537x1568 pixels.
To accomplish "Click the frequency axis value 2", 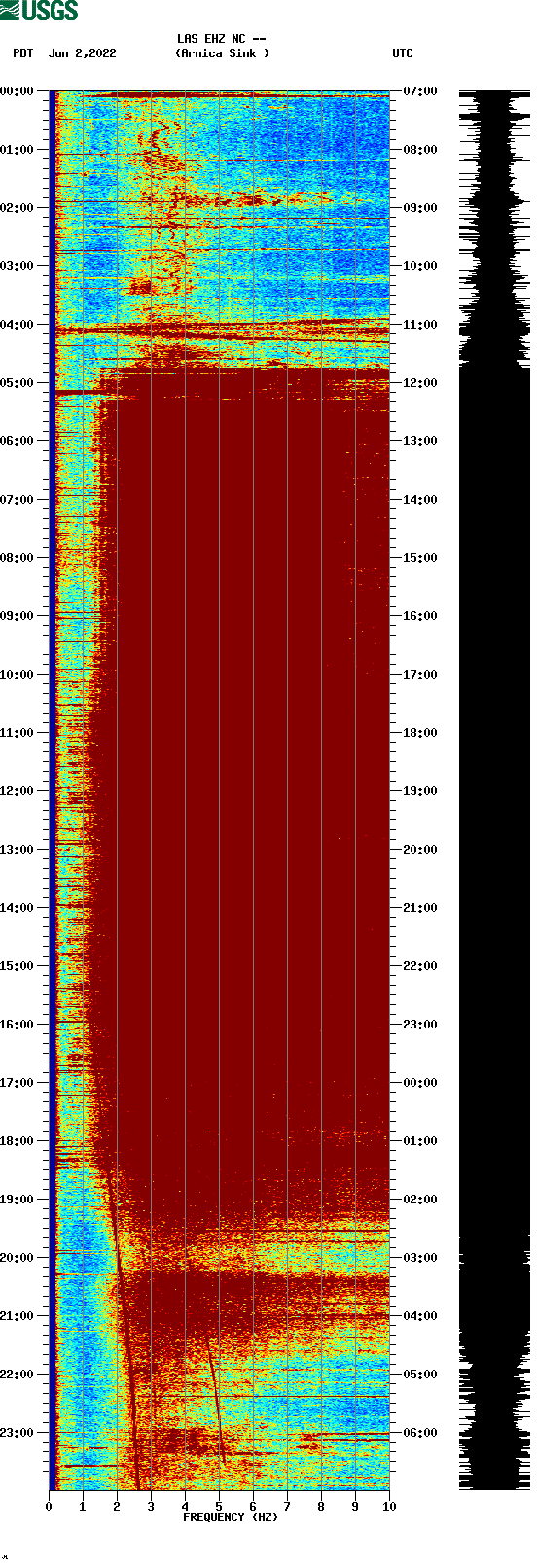I will coord(117,1507).
